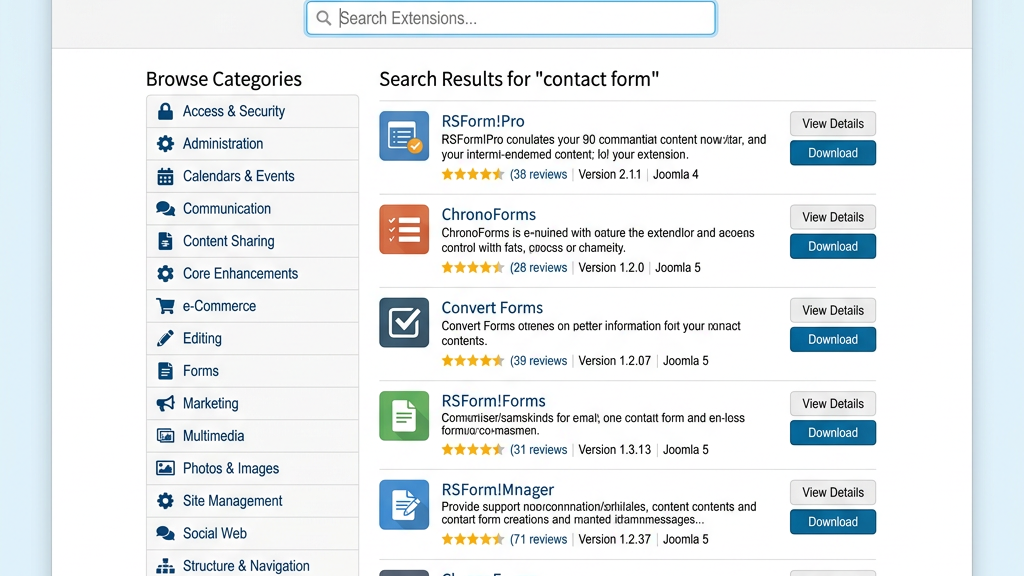
Task: Select the Administration gear icon
Action: 166,143
